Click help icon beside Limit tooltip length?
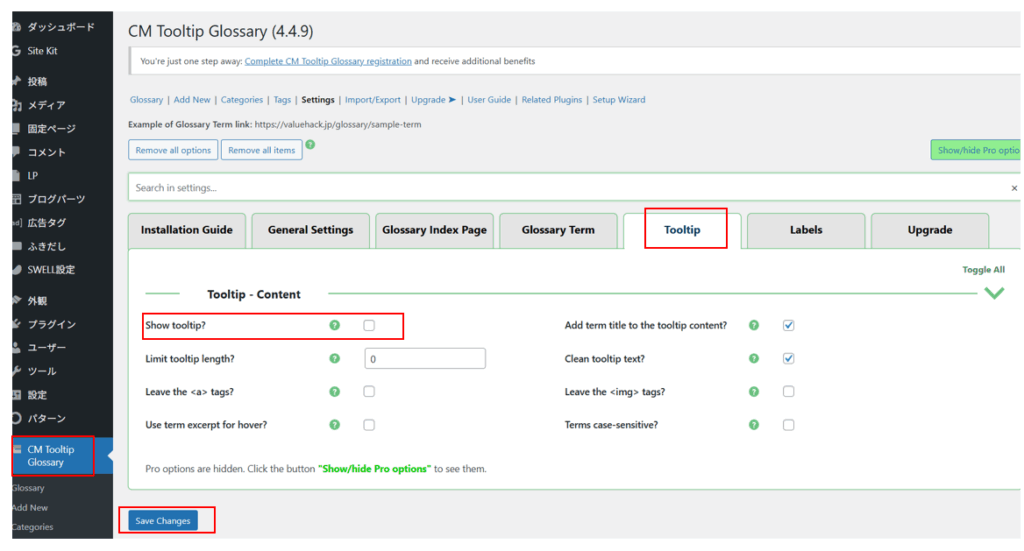 click(x=334, y=358)
